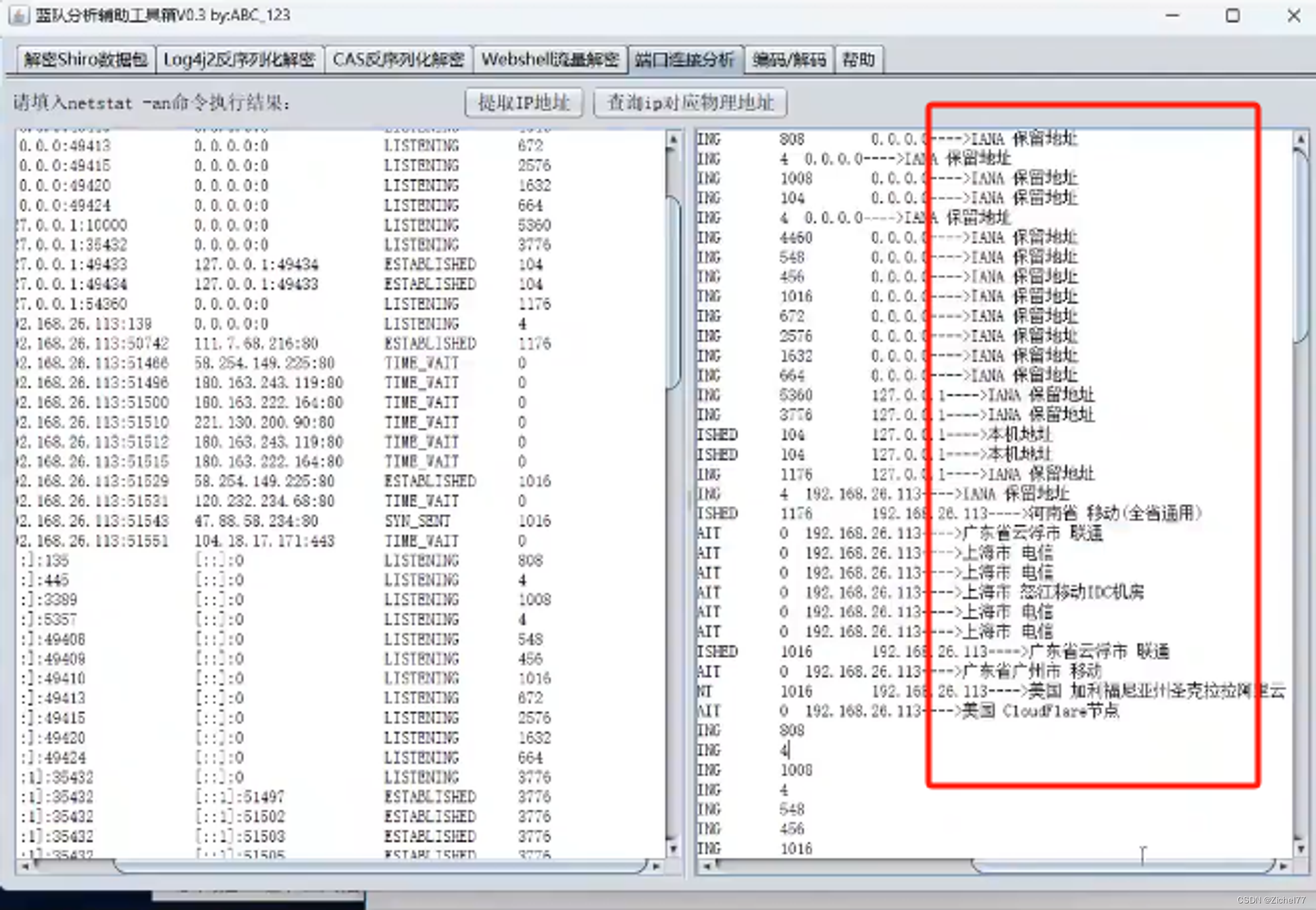Minimize the analysis tool window
Screen dimensions: 1316x910
point(1173,15)
